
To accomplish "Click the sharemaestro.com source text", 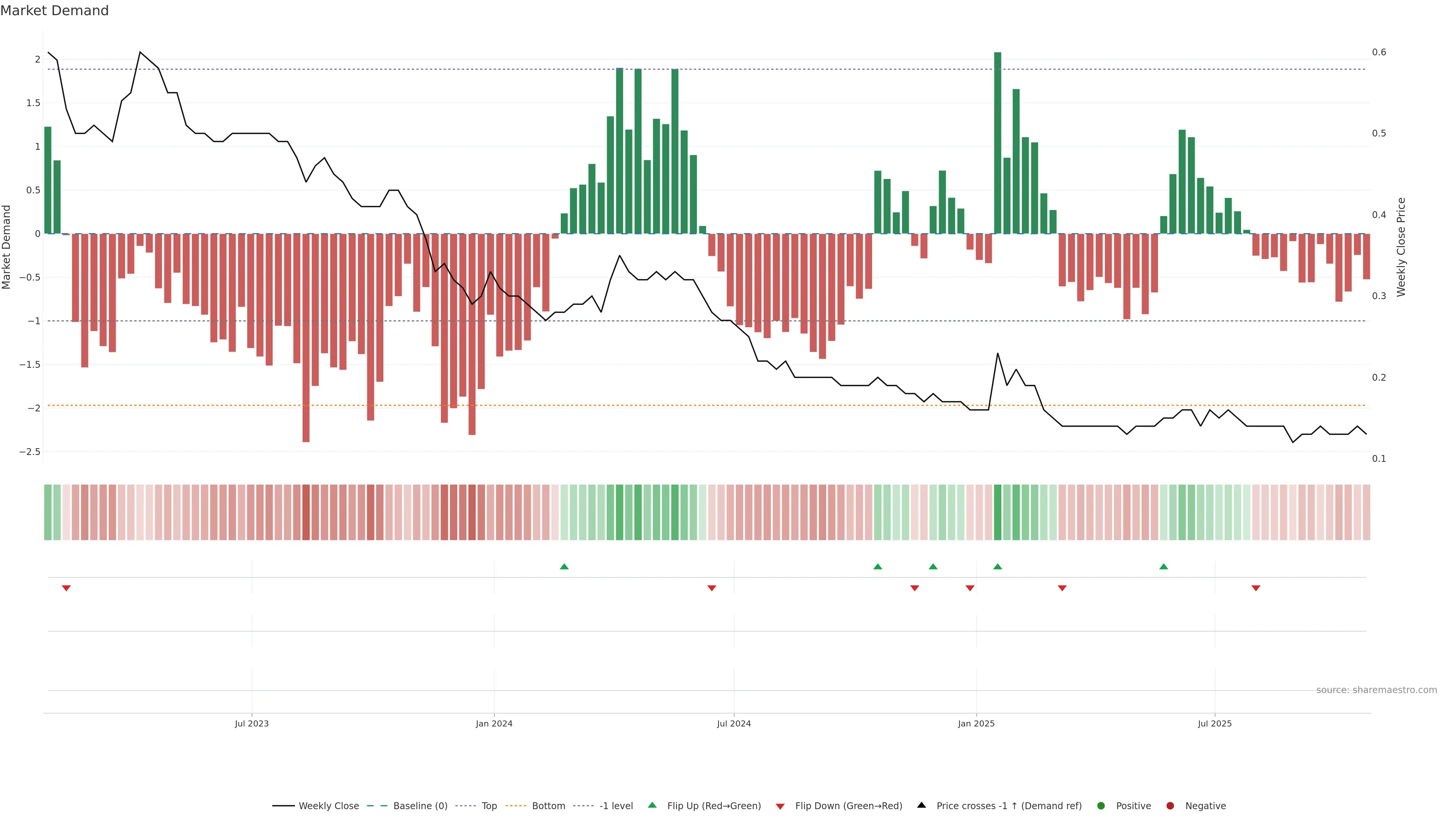I will (x=1376, y=690).
